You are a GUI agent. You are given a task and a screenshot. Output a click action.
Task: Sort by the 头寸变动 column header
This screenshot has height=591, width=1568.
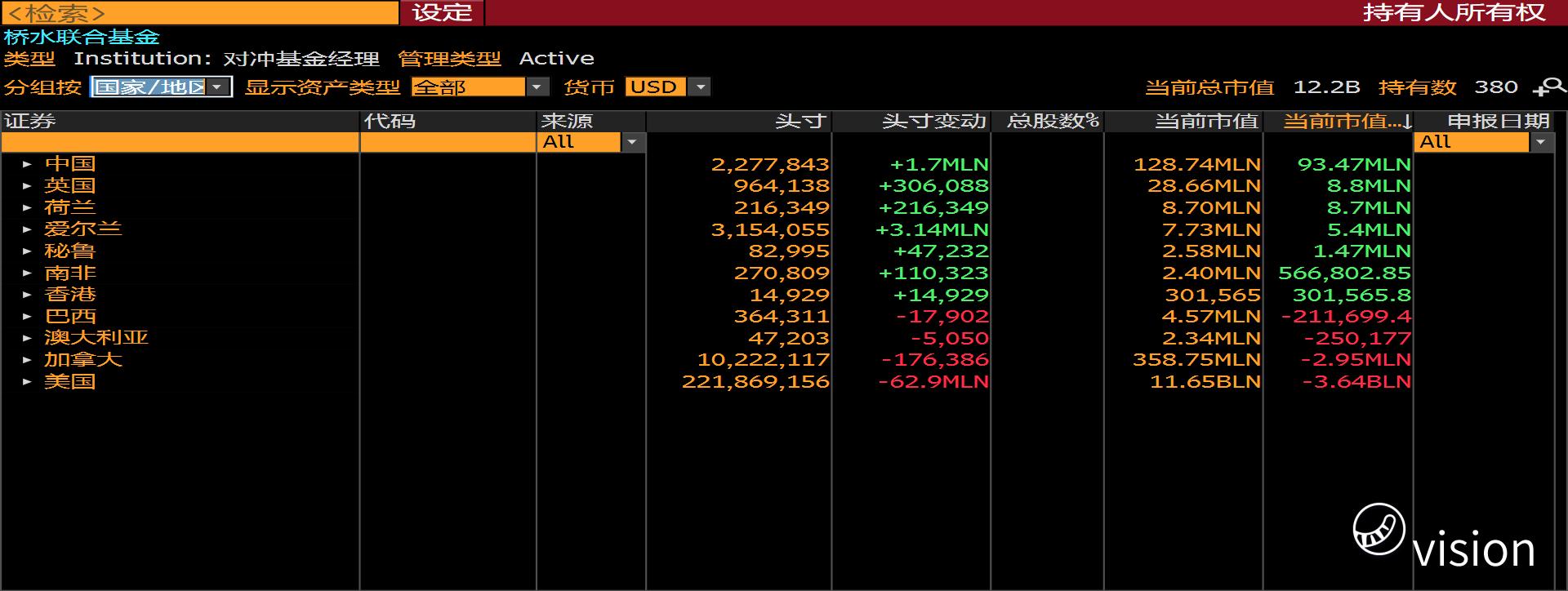pos(911,122)
